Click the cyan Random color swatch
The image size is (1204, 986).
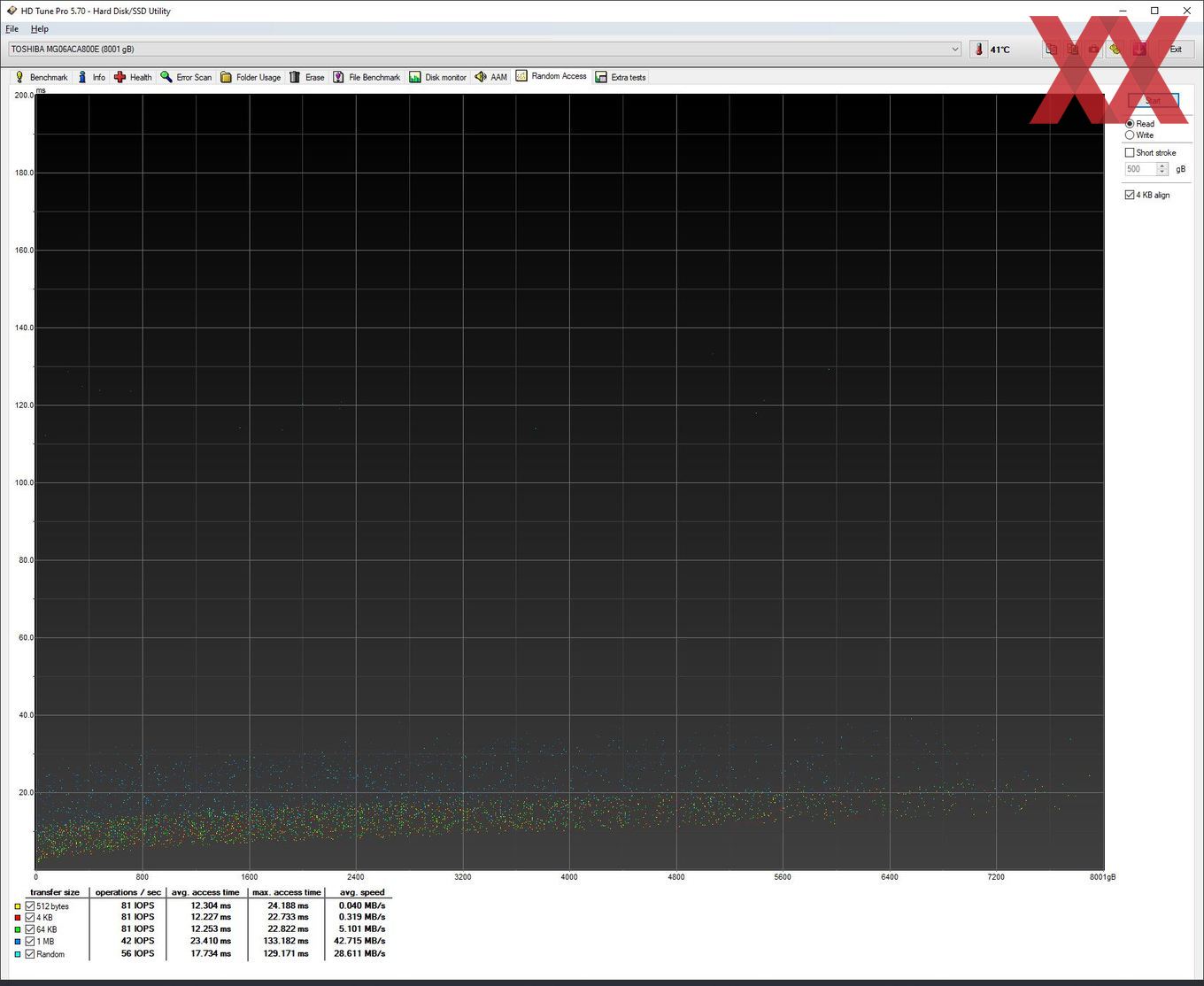tap(18, 954)
